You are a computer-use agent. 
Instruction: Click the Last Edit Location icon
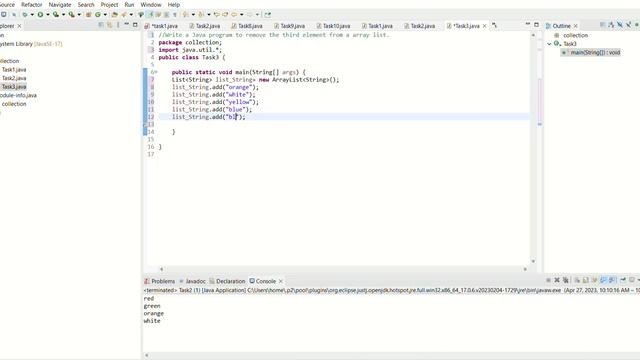click(216, 15)
